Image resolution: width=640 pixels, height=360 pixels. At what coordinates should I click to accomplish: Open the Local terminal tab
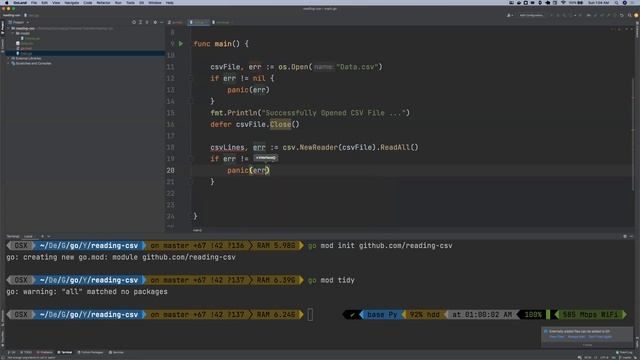[28, 236]
